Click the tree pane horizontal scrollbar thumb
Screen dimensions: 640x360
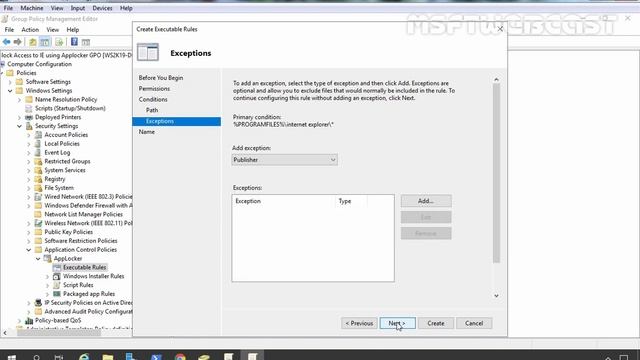[58, 333]
